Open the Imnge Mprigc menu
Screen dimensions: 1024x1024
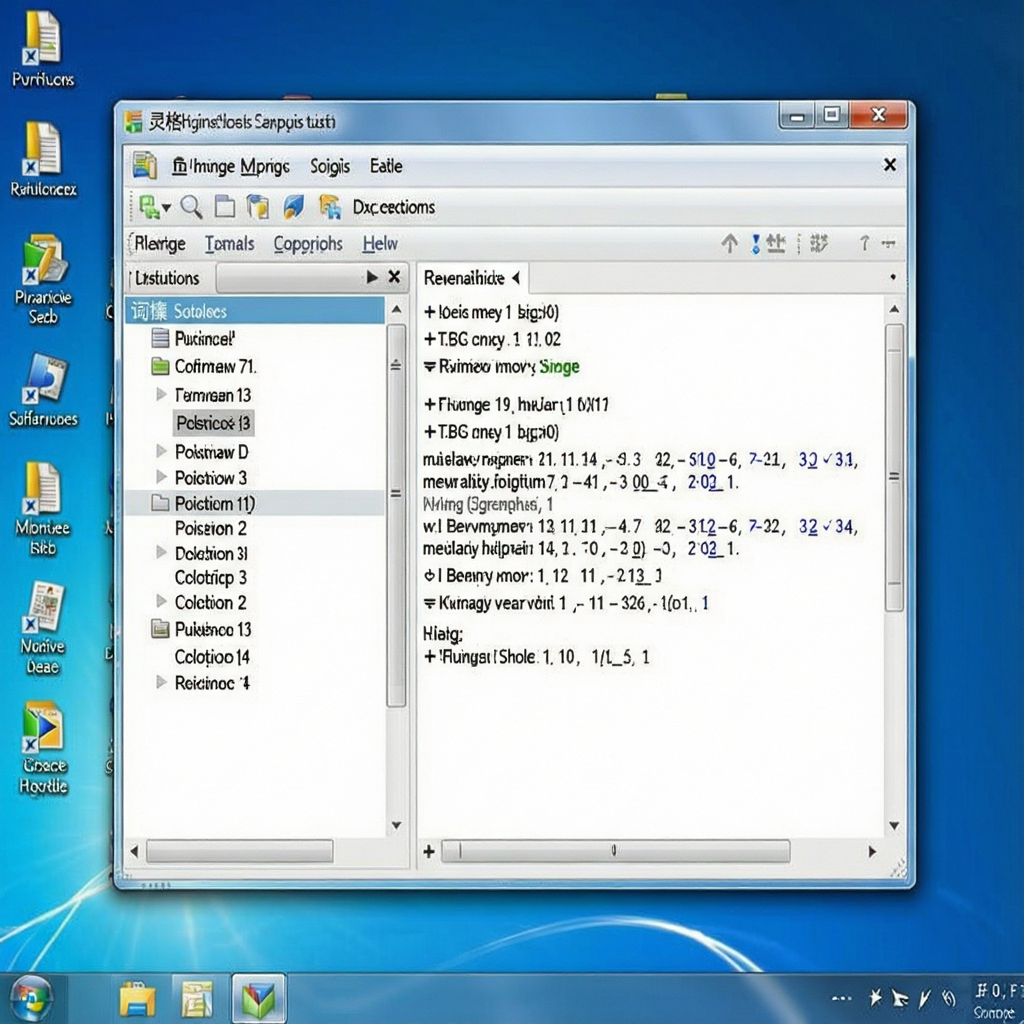tap(231, 167)
